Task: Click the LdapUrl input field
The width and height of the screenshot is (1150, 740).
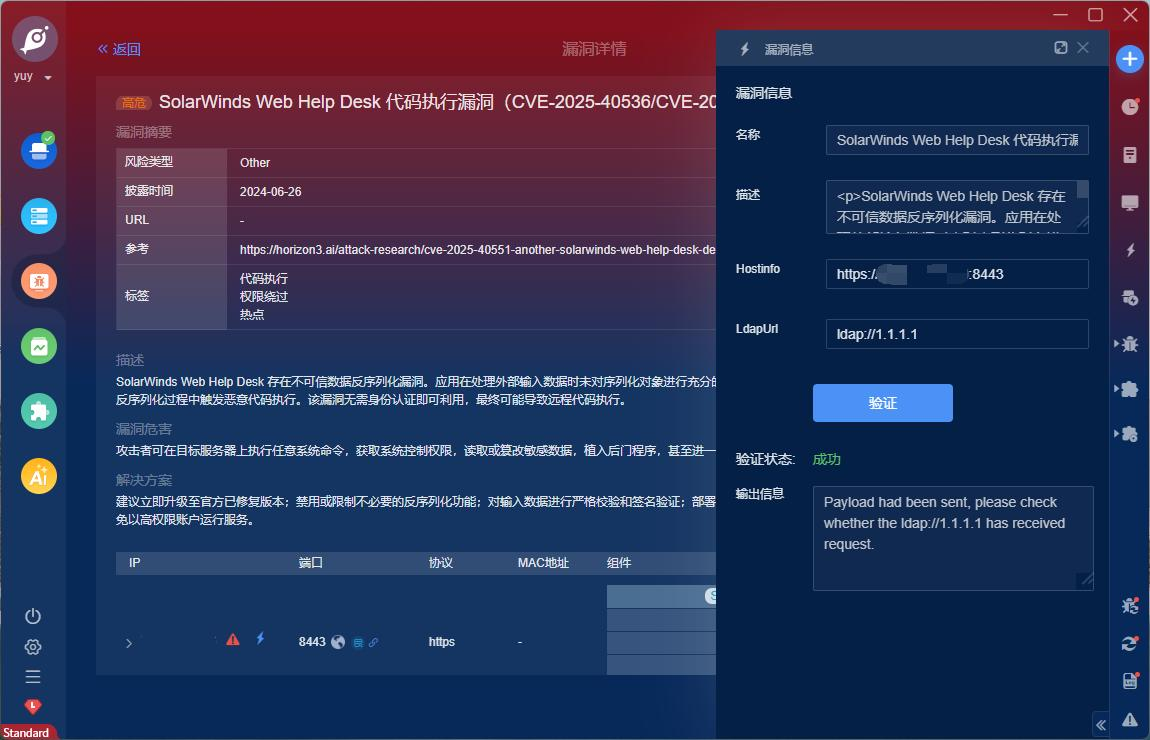Action: click(956, 334)
